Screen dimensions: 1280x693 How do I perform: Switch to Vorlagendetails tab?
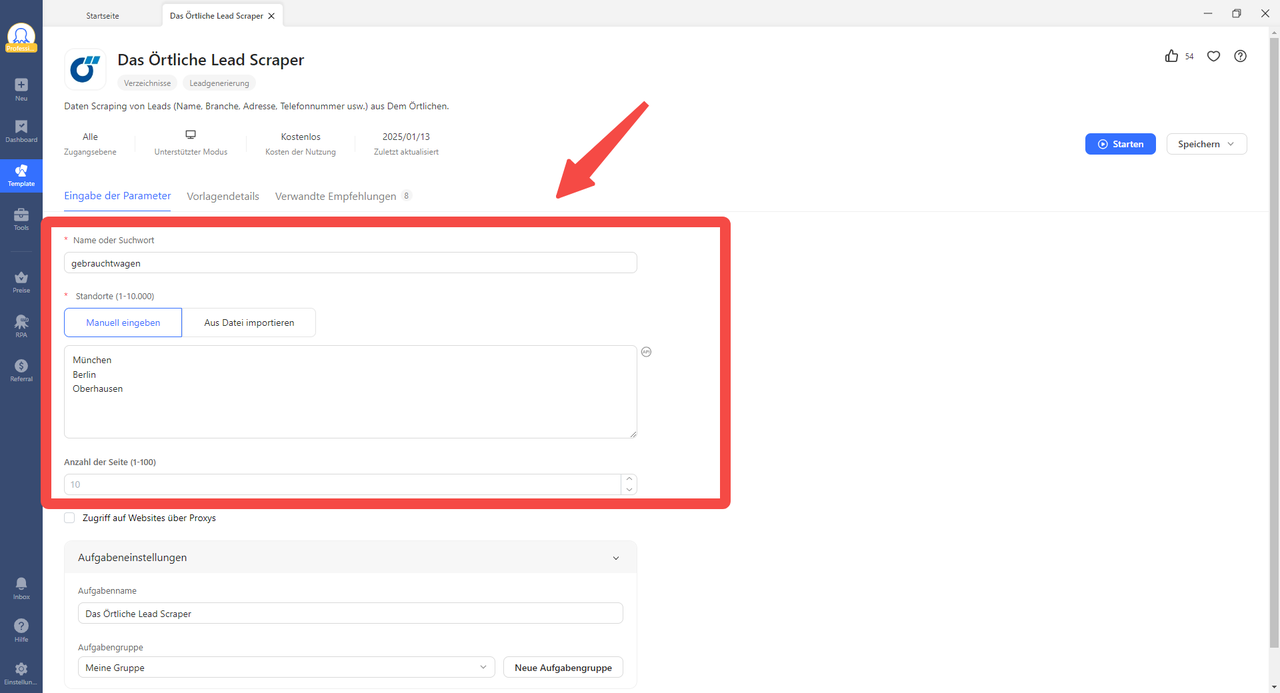point(223,196)
